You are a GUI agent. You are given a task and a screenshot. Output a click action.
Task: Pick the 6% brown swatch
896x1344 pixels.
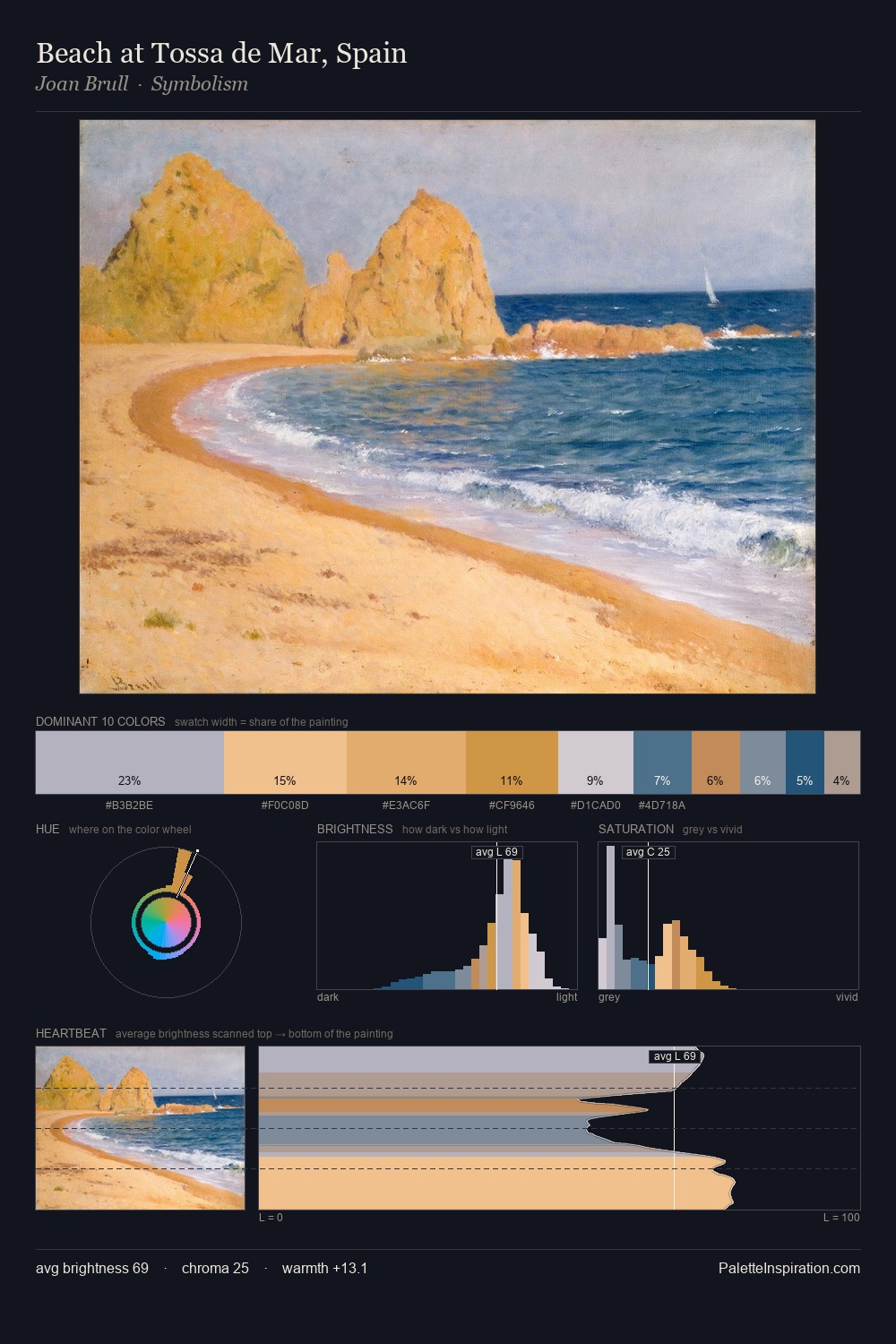[716, 762]
